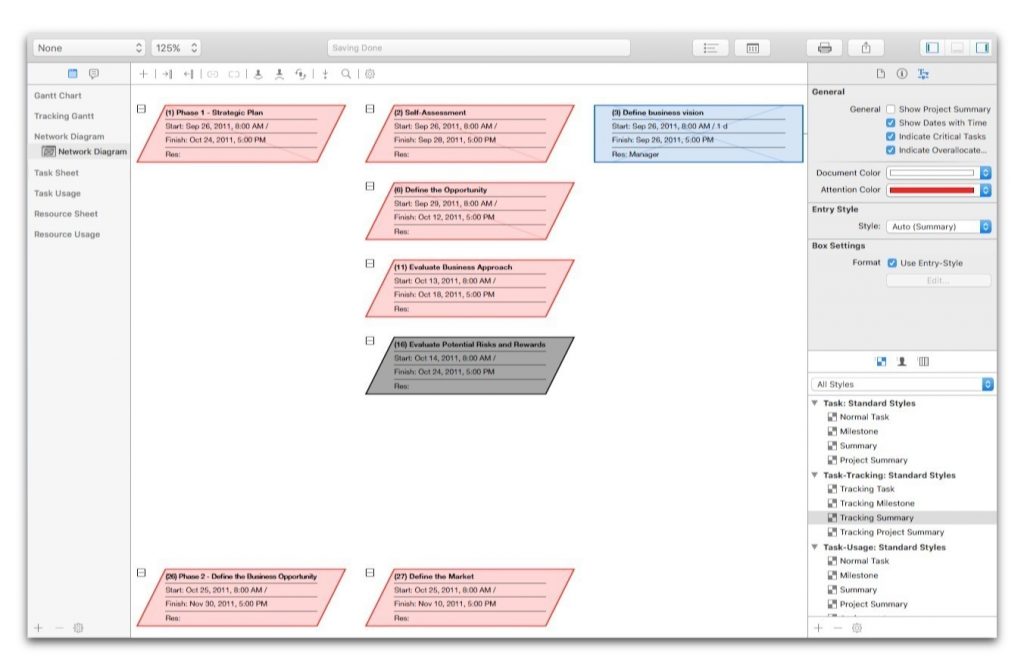
Task: Click the indent arrow icon in the toolbar
Action: [167, 74]
